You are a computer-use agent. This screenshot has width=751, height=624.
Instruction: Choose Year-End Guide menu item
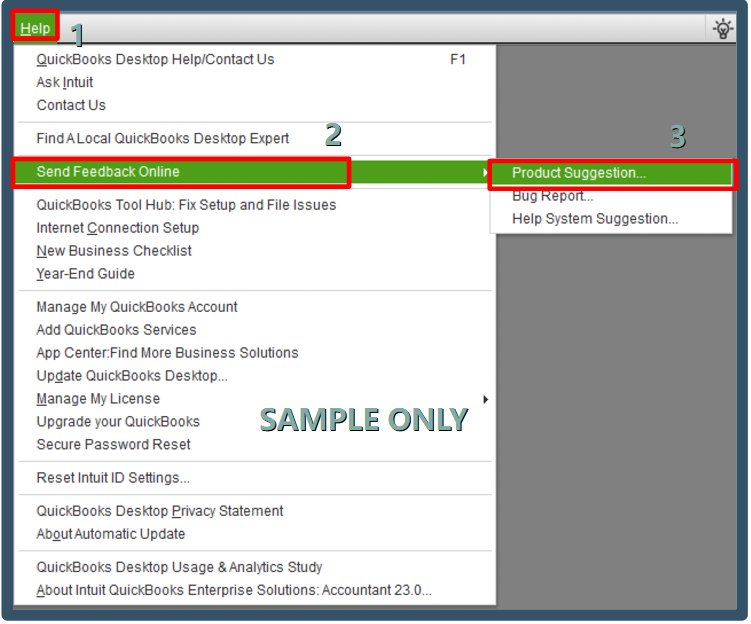[85, 274]
